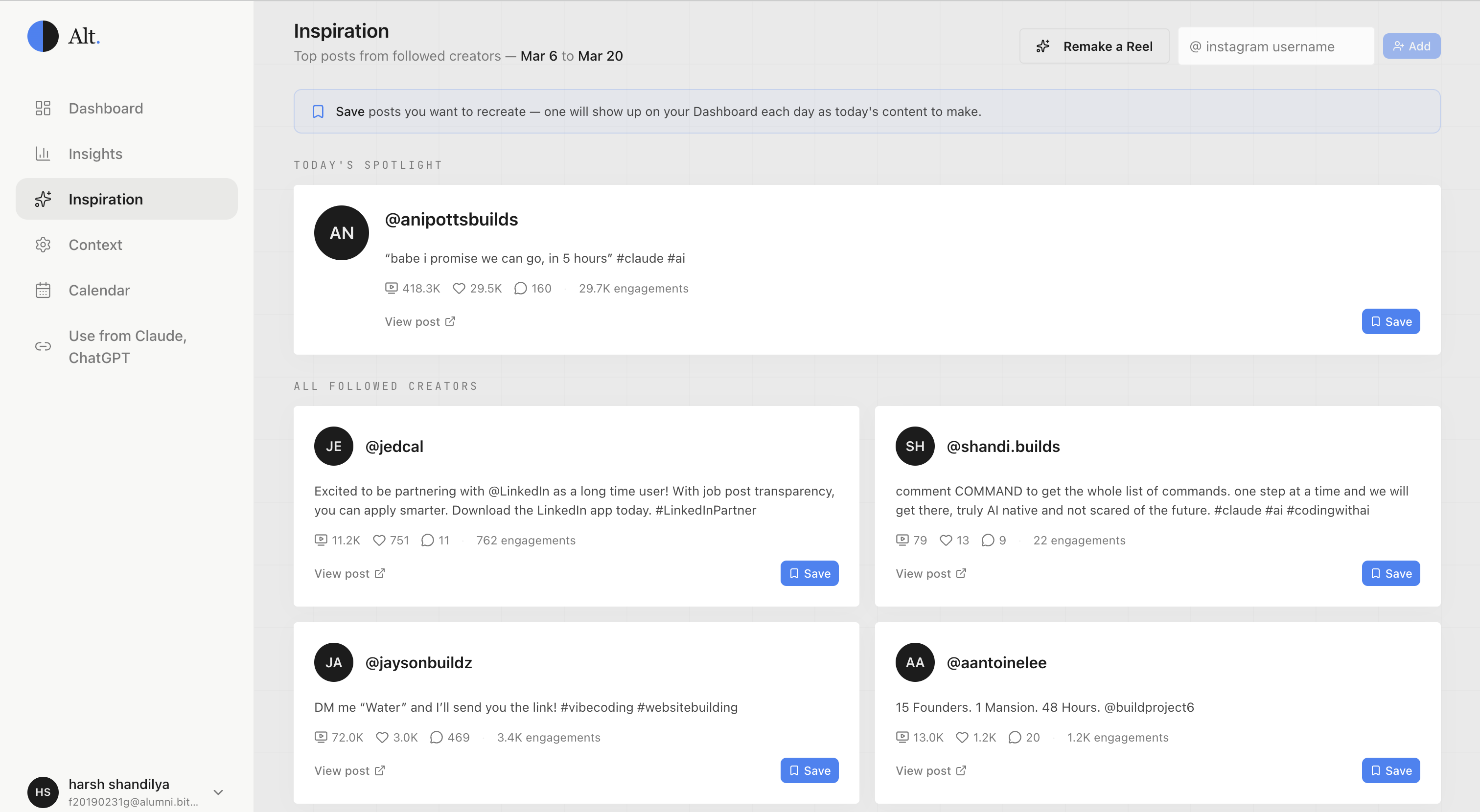1480x812 pixels.
Task: Click the Add creator button
Action: [1411, 46]
